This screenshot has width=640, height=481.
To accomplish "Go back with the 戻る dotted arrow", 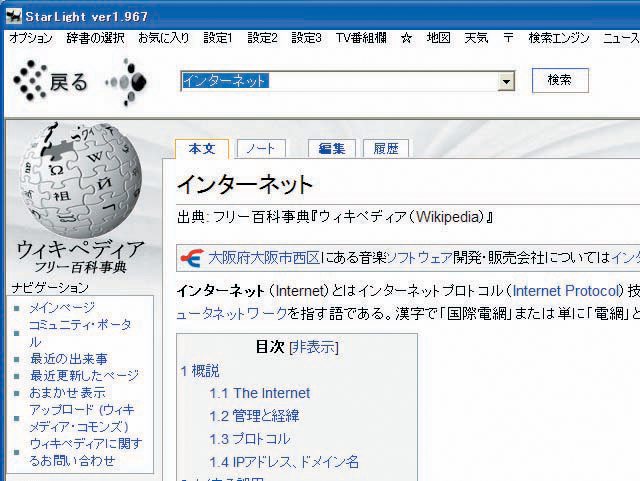I will point(51,81).
